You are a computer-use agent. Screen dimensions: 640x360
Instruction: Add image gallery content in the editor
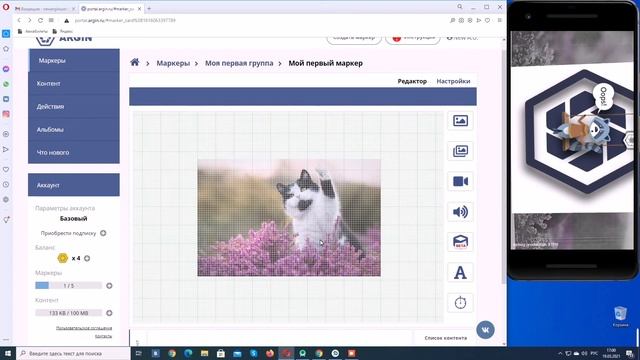point(460,151)
